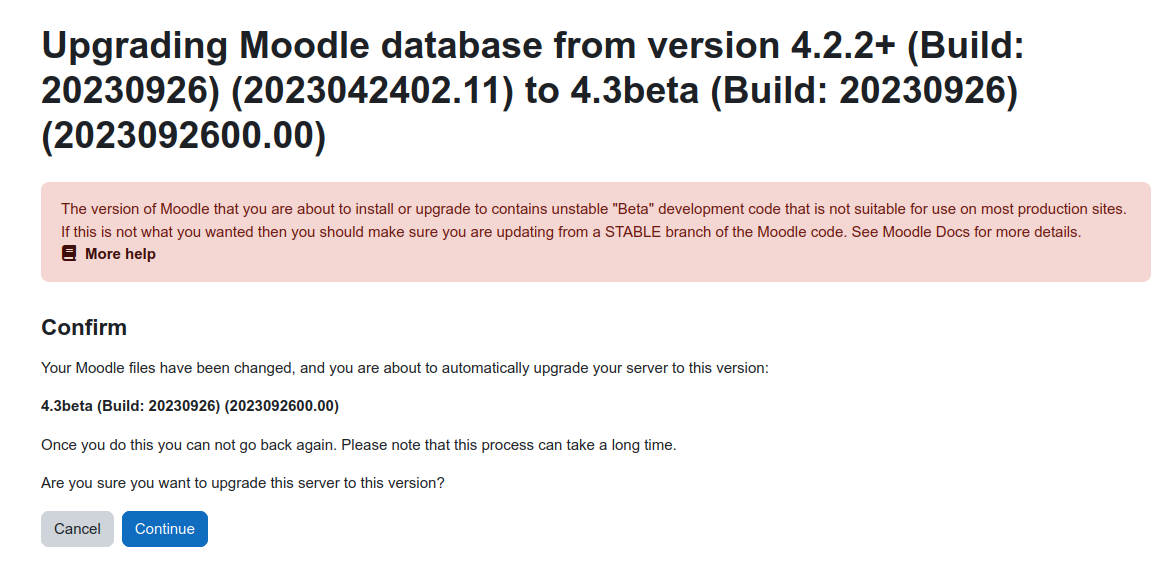Viewport: 1172px width, 570px height.
Task: Click the "Upgrading Moodle database" page title
Action: pos(532,91)
